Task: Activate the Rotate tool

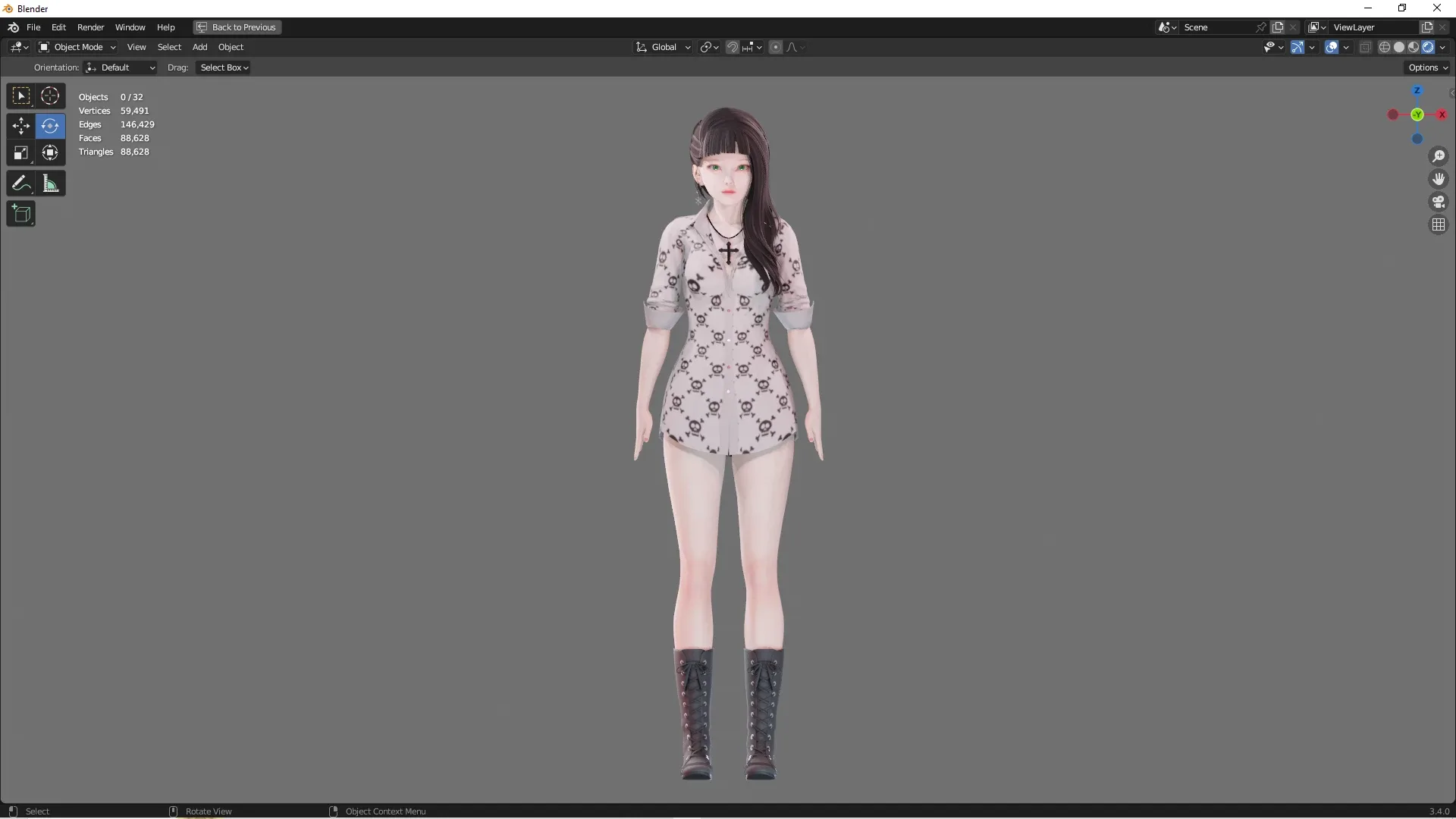Action: pyautogui.click(x=50, y=126)
